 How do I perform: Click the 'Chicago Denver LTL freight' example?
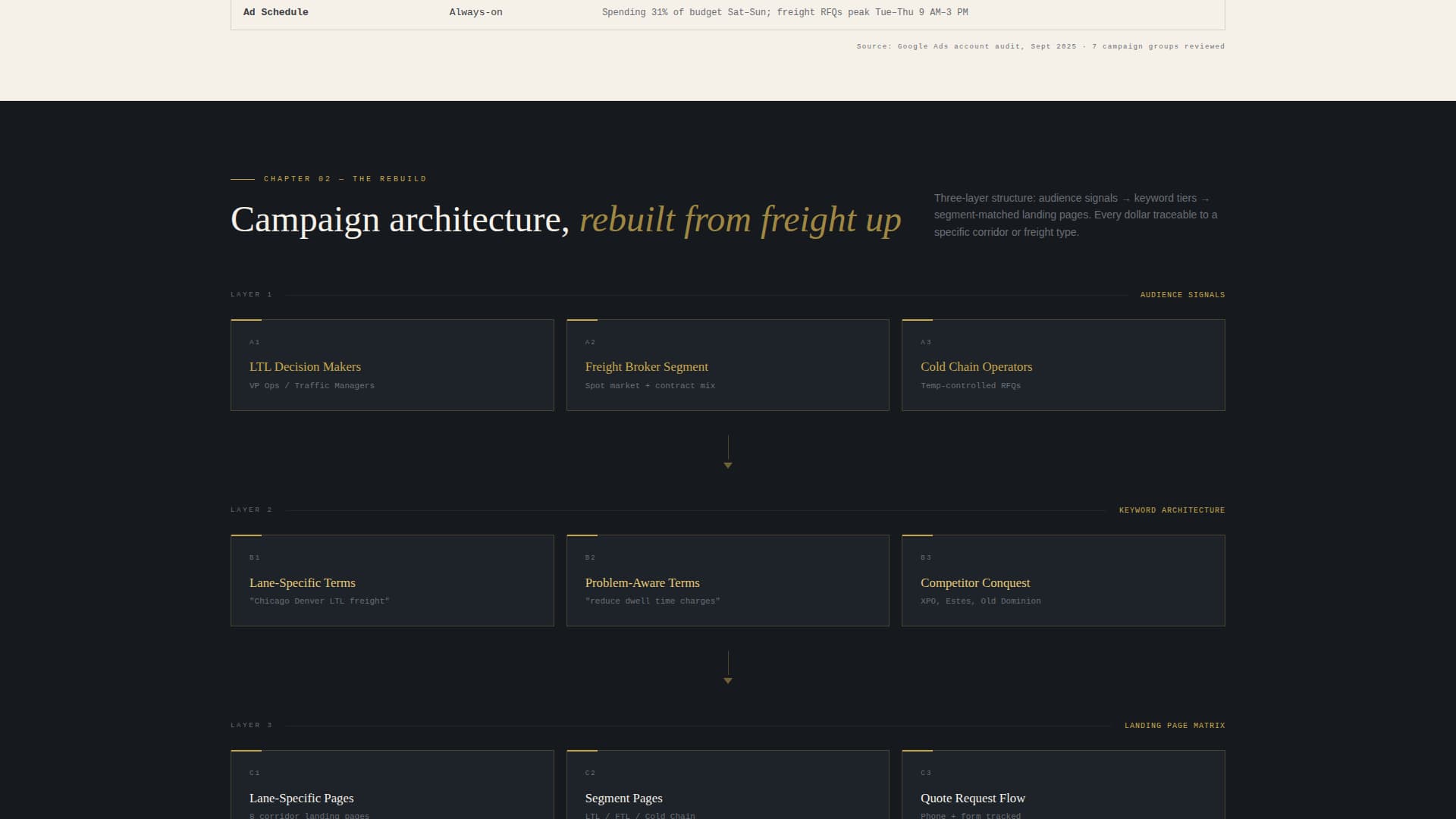pos(319,601)
